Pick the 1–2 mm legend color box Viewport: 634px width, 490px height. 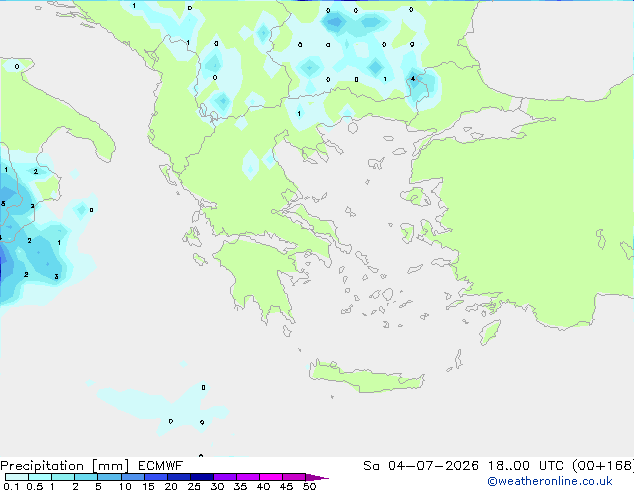click(63, 477)
